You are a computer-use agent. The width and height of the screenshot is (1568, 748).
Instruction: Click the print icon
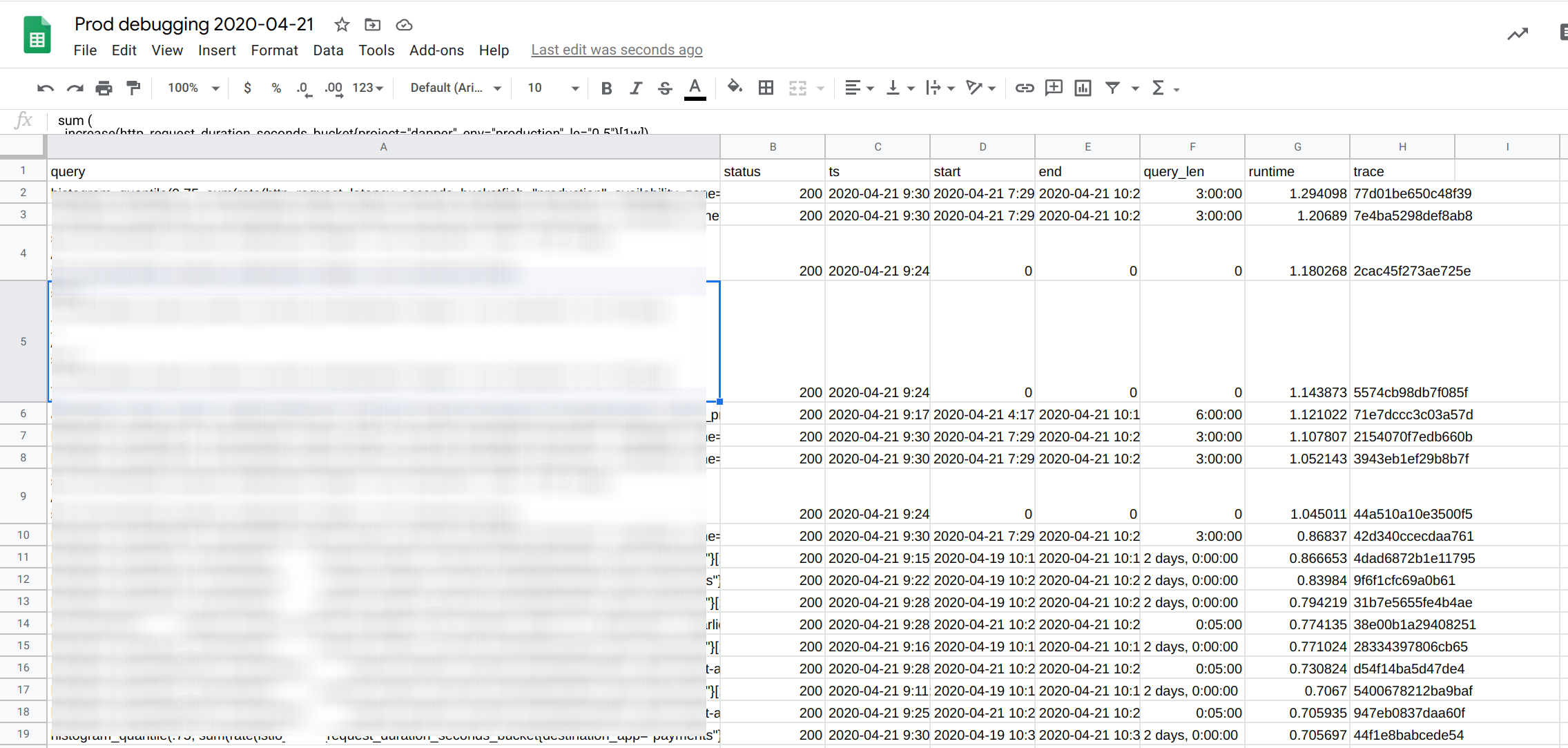pyautogui.click(x=104, y=88)
